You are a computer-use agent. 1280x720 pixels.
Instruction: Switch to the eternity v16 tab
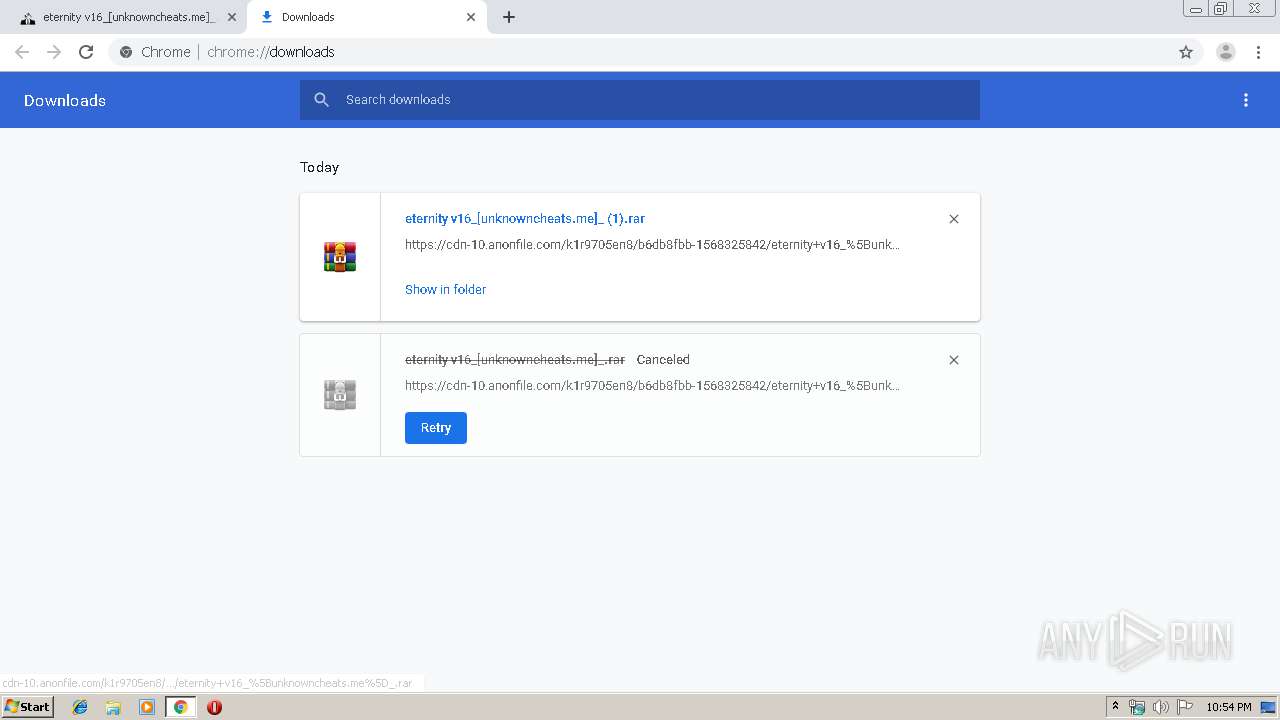(126, 17)
